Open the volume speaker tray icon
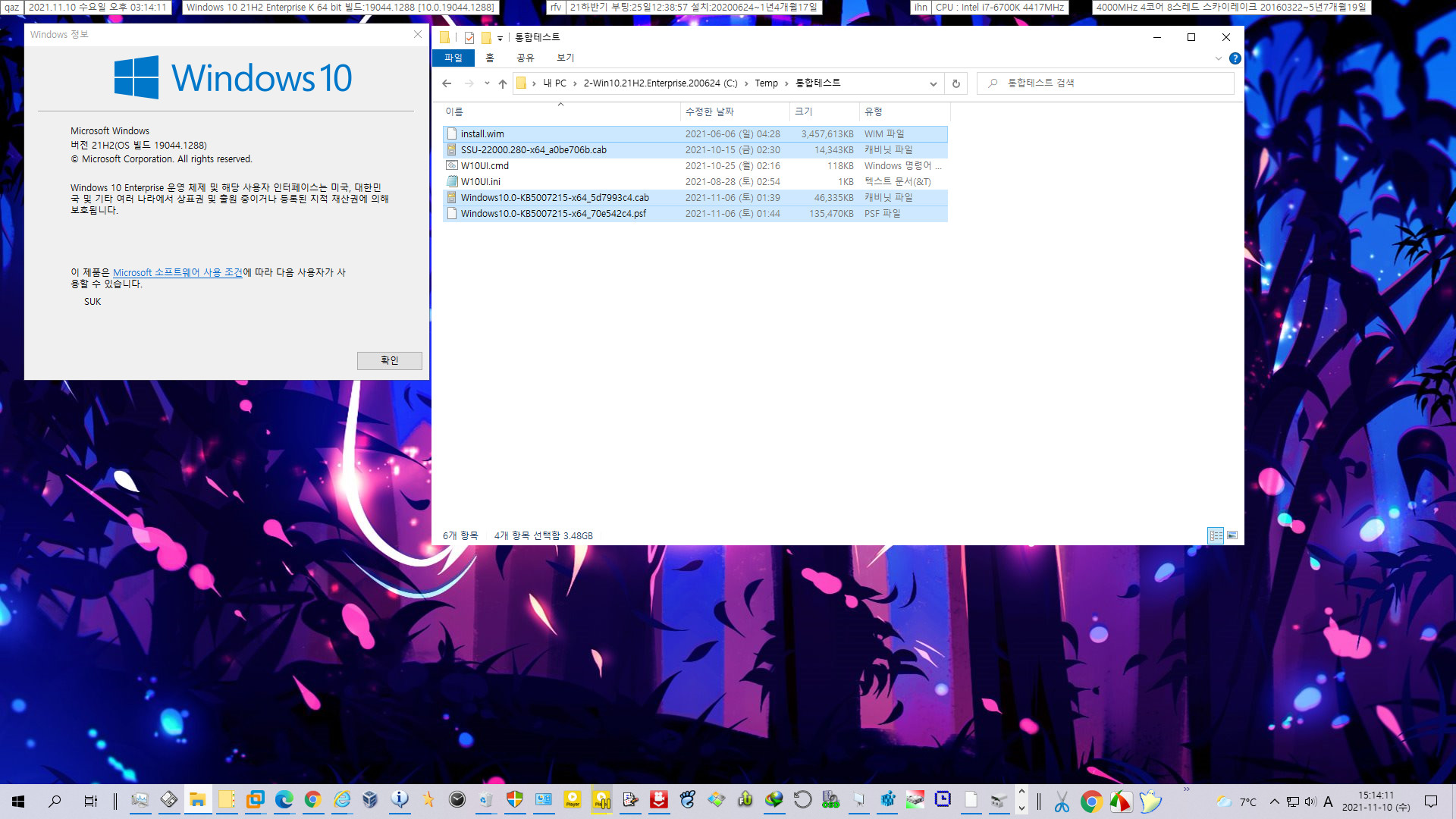 (x=1310, y=802)
